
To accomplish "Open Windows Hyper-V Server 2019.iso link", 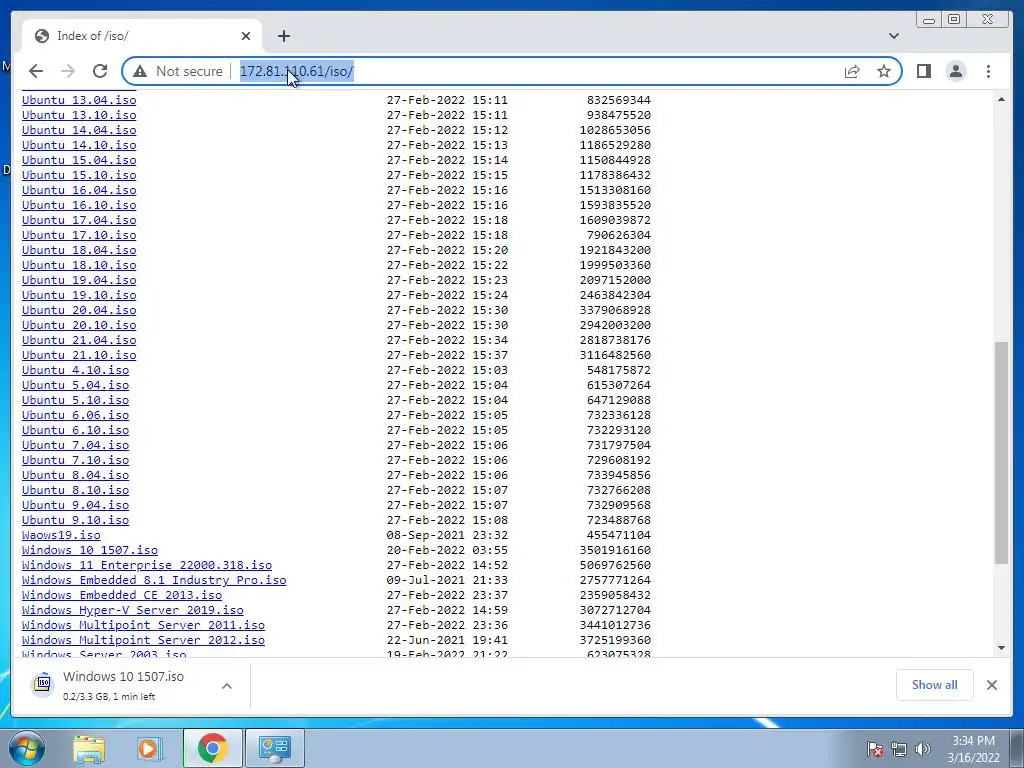I will (x=133, y=611).
